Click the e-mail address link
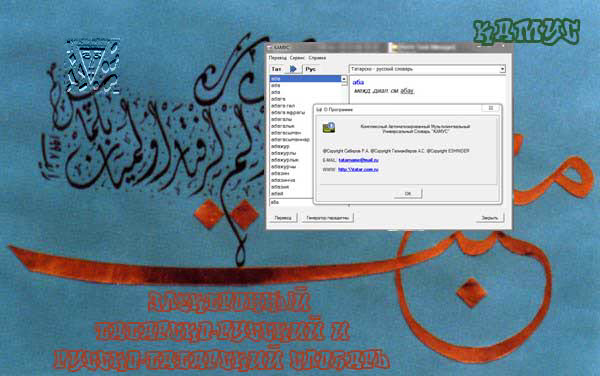 (359, 160)
